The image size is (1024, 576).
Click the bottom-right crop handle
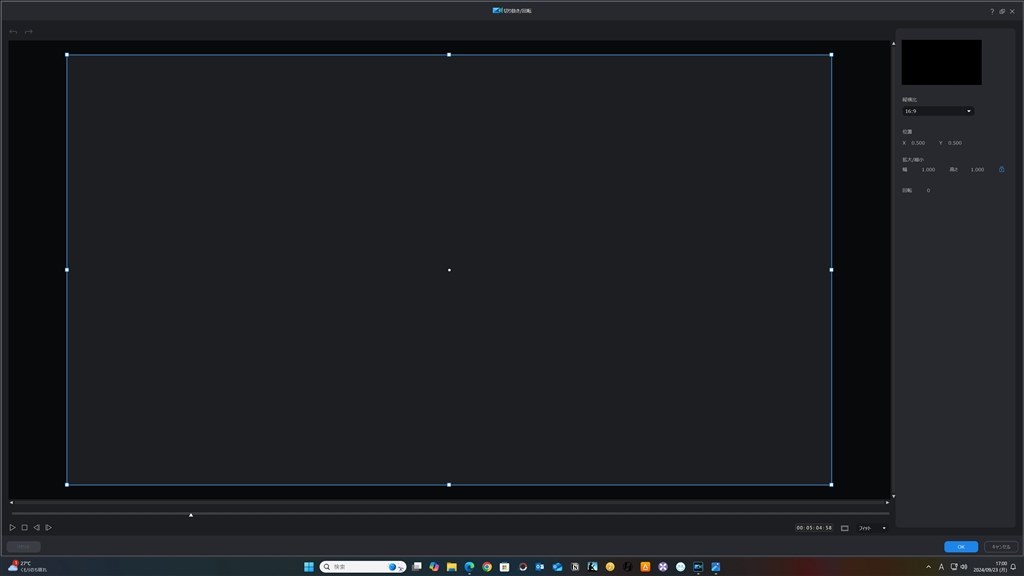(x=831, y=485)
